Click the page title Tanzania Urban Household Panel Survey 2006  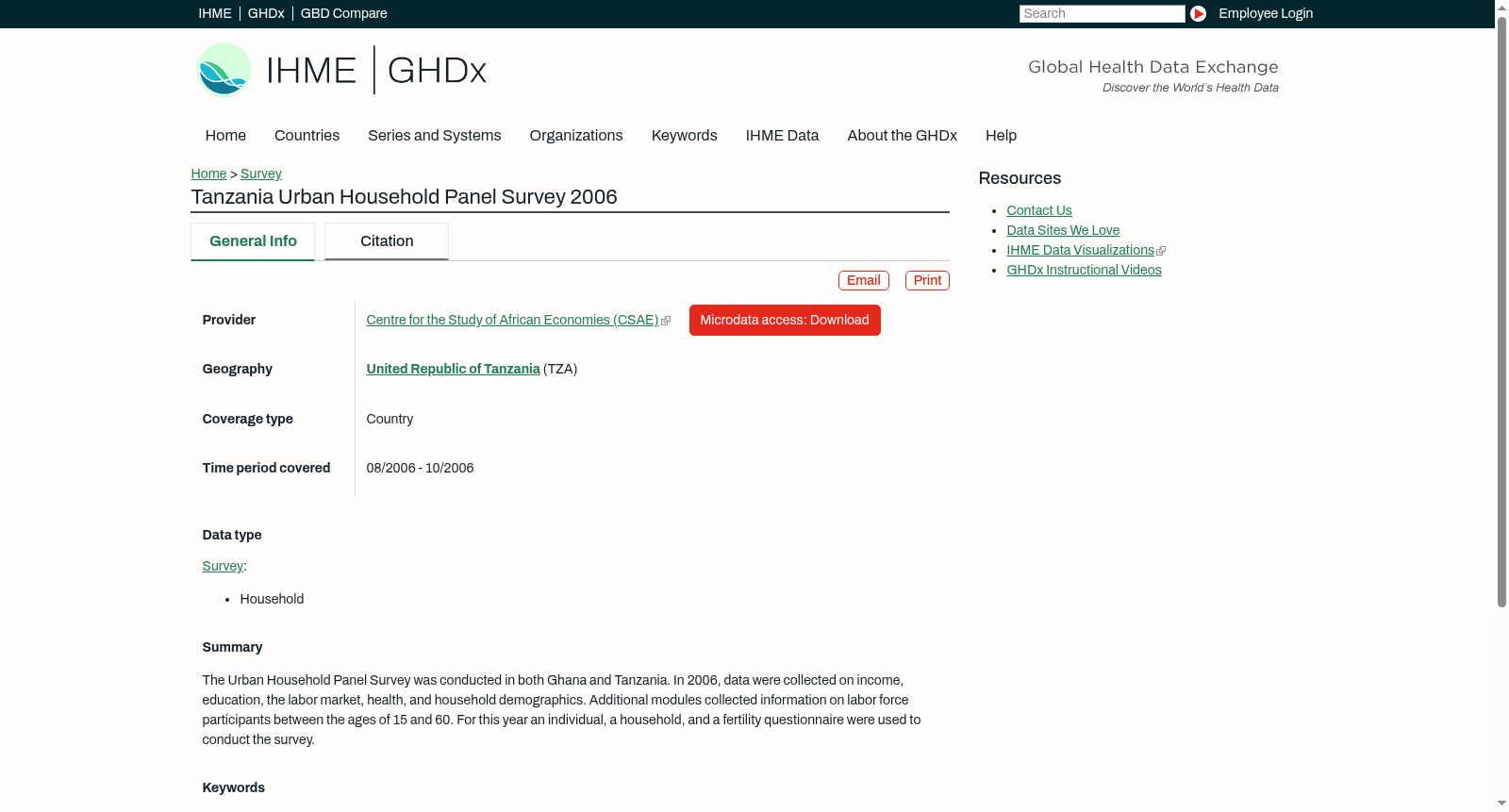click(x=404, y=197)
